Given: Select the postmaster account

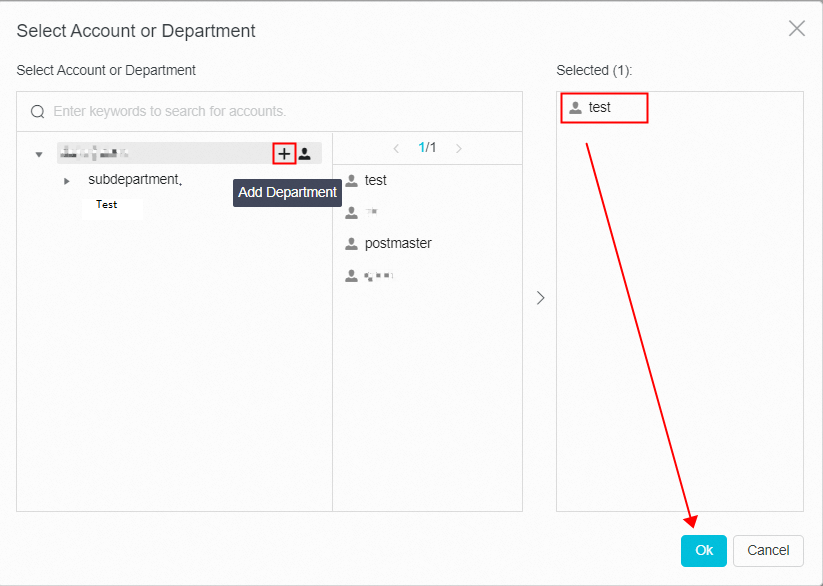Looking at the screenshot, I should click(x=397, y=244).
